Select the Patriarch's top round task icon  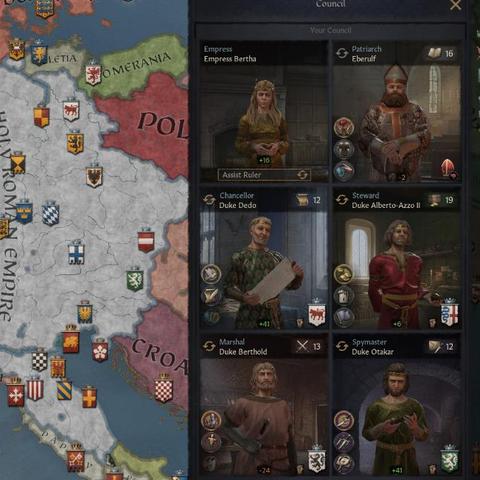pos(344,127)
